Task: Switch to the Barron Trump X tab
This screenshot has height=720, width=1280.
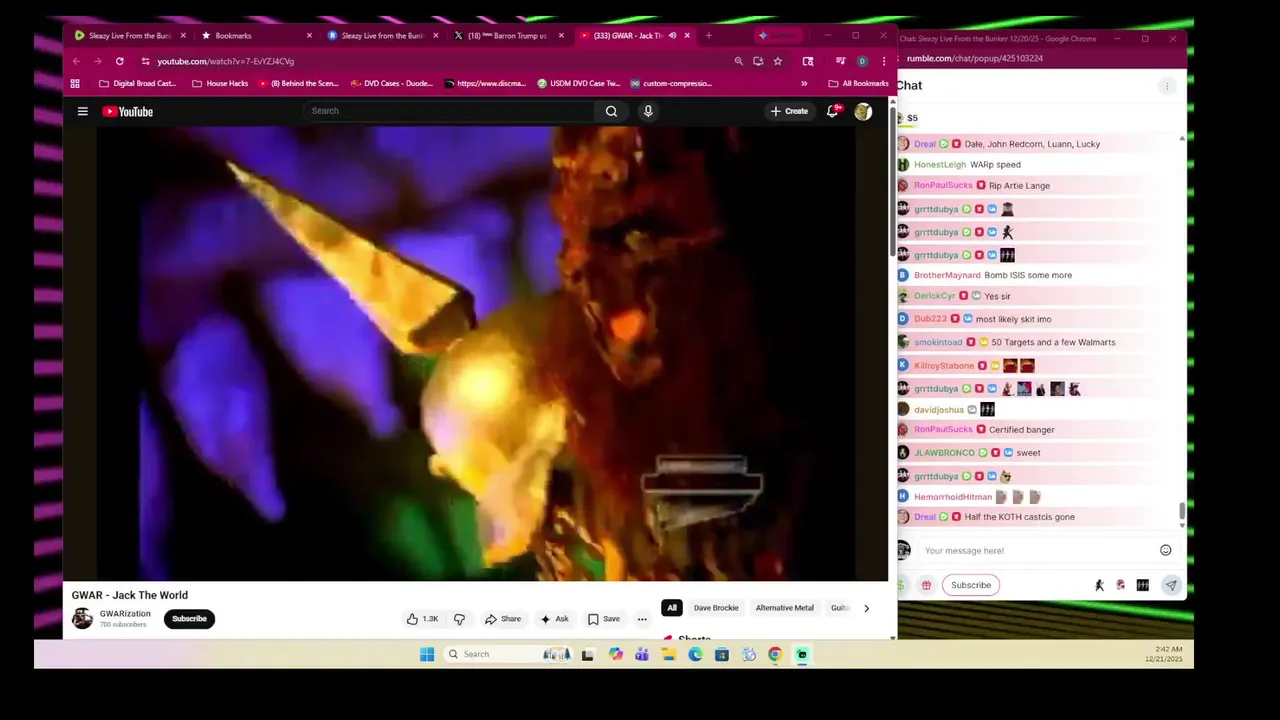Action: click(x=508, y=36)
